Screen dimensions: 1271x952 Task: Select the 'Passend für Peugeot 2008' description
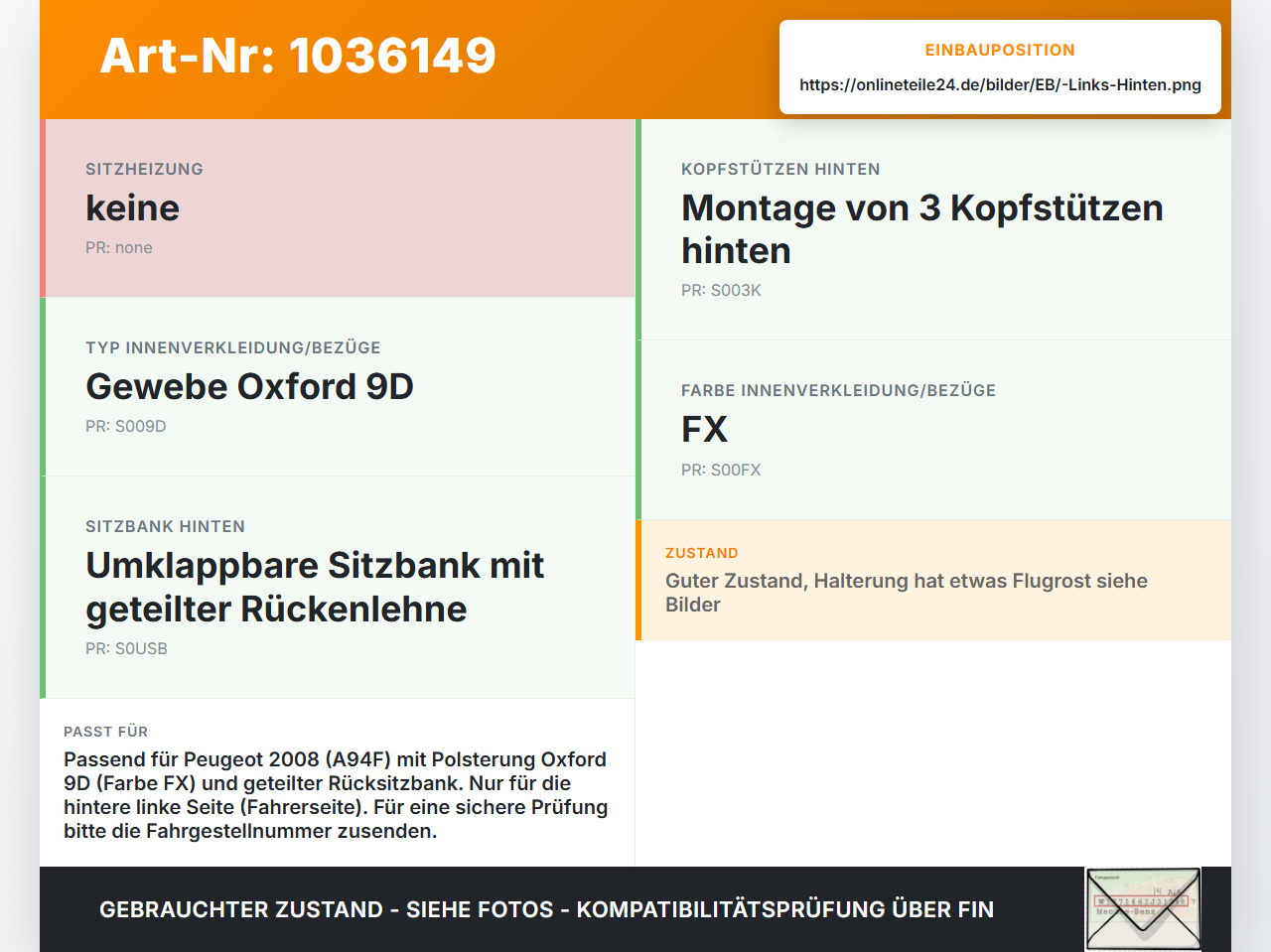point(336,795)
